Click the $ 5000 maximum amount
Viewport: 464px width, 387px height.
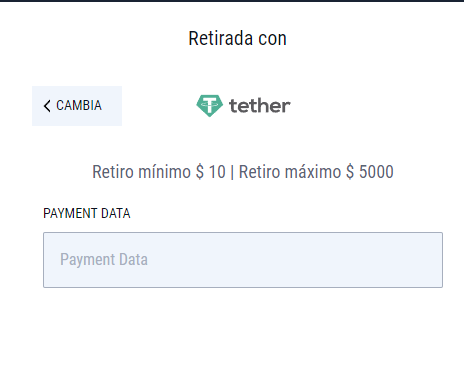(370, 172)
